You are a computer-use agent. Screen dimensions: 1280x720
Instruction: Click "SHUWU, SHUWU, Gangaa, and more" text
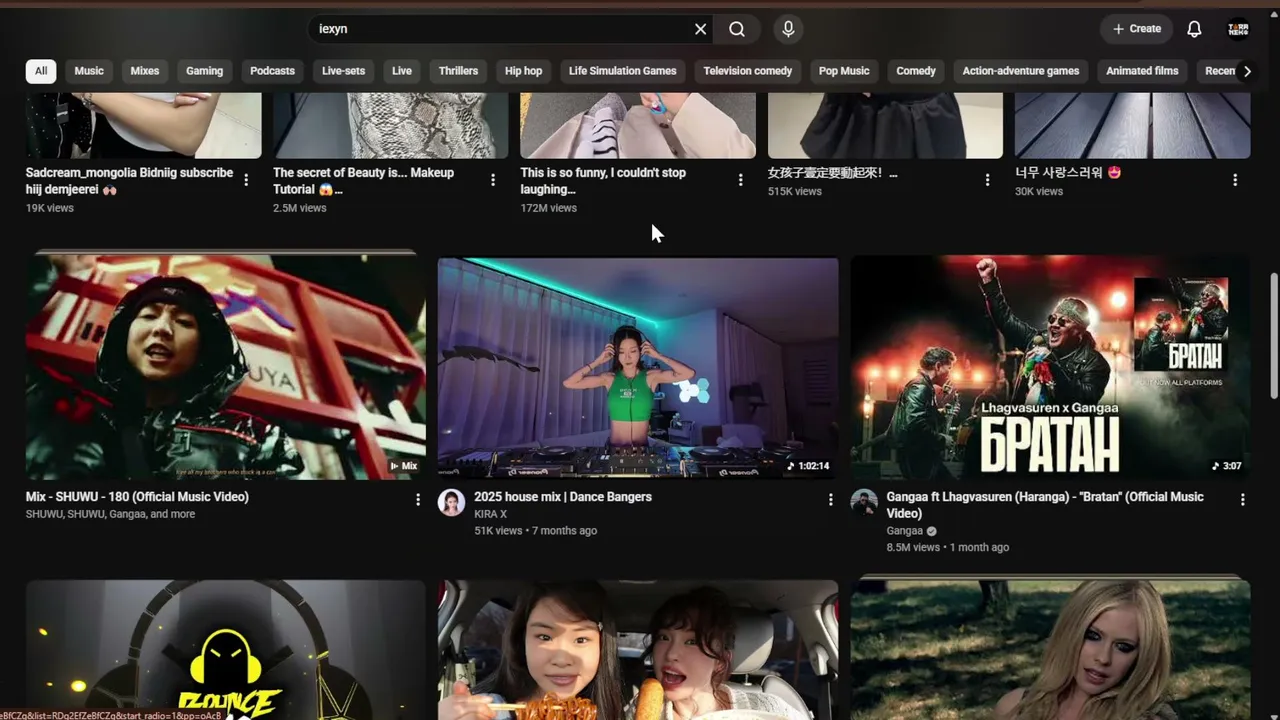110,514
